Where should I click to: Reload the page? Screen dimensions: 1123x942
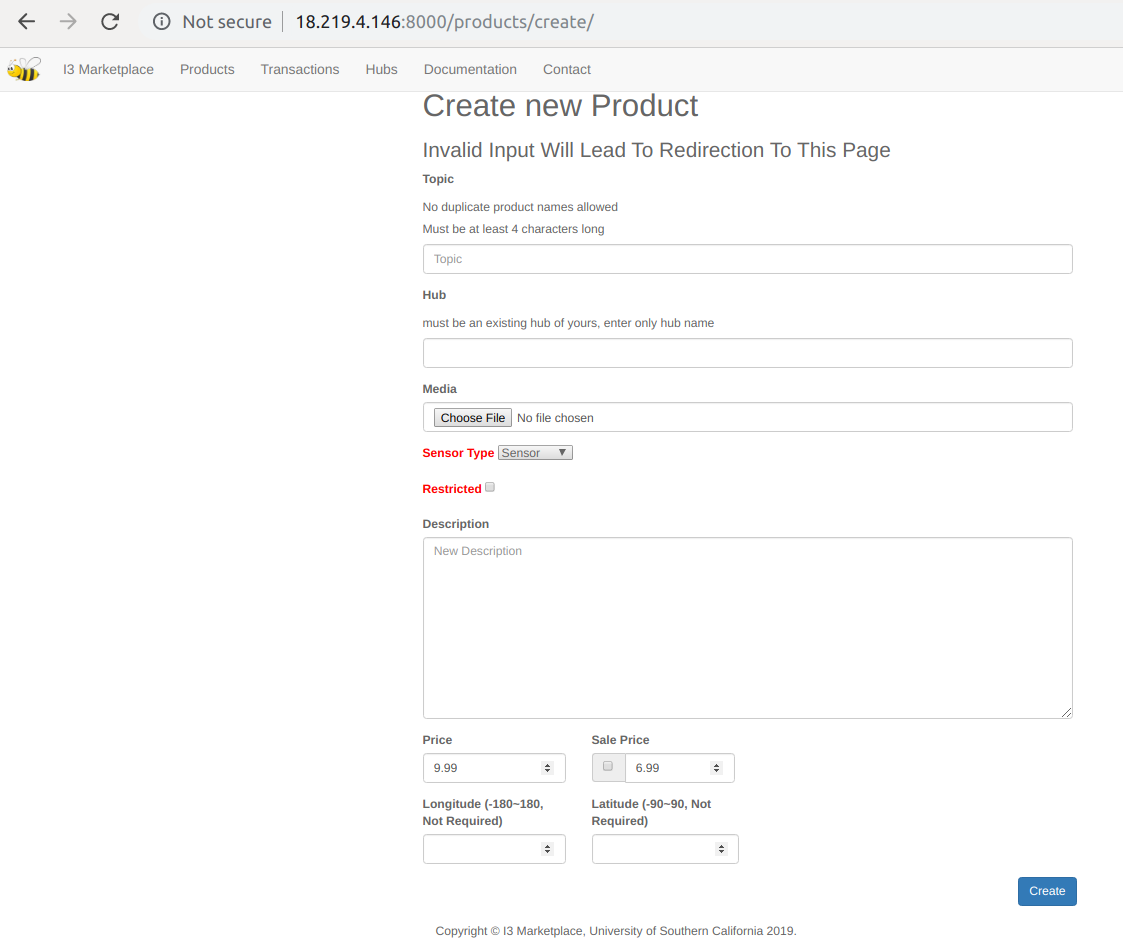pyautogui.click(x=110, y=21)
